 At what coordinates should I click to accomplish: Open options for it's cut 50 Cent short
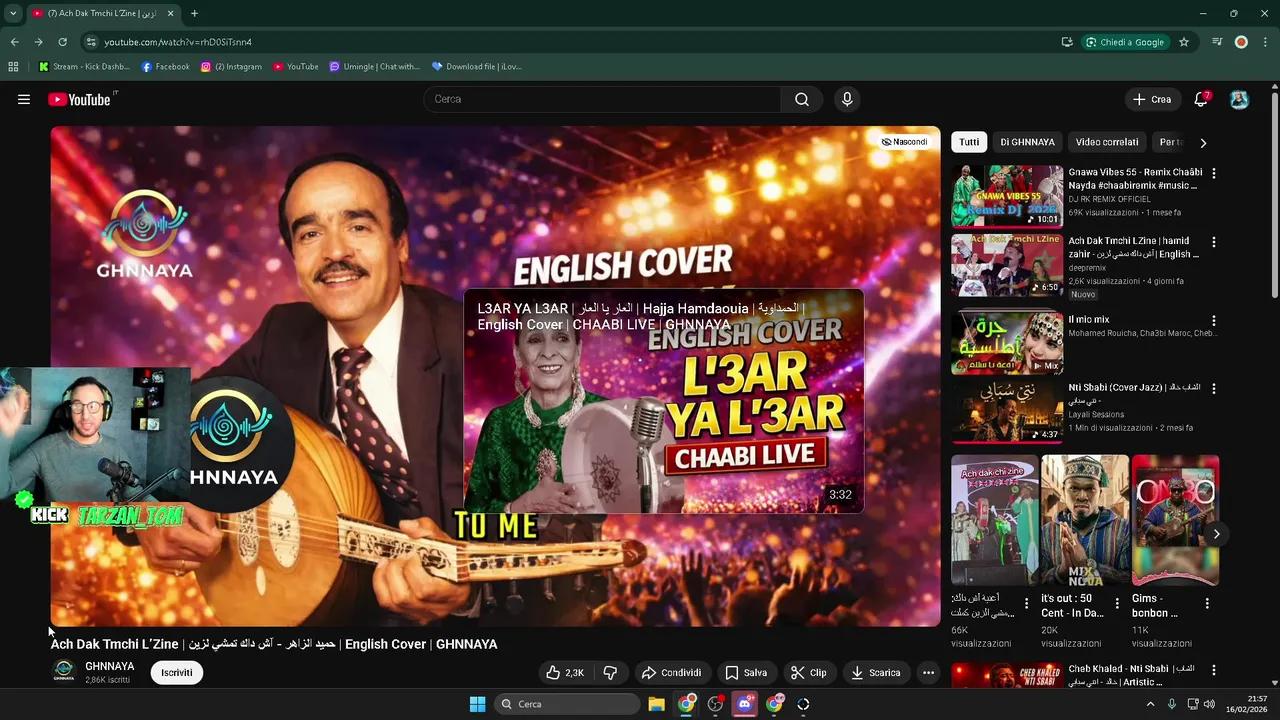click(x=1117, y=603)
